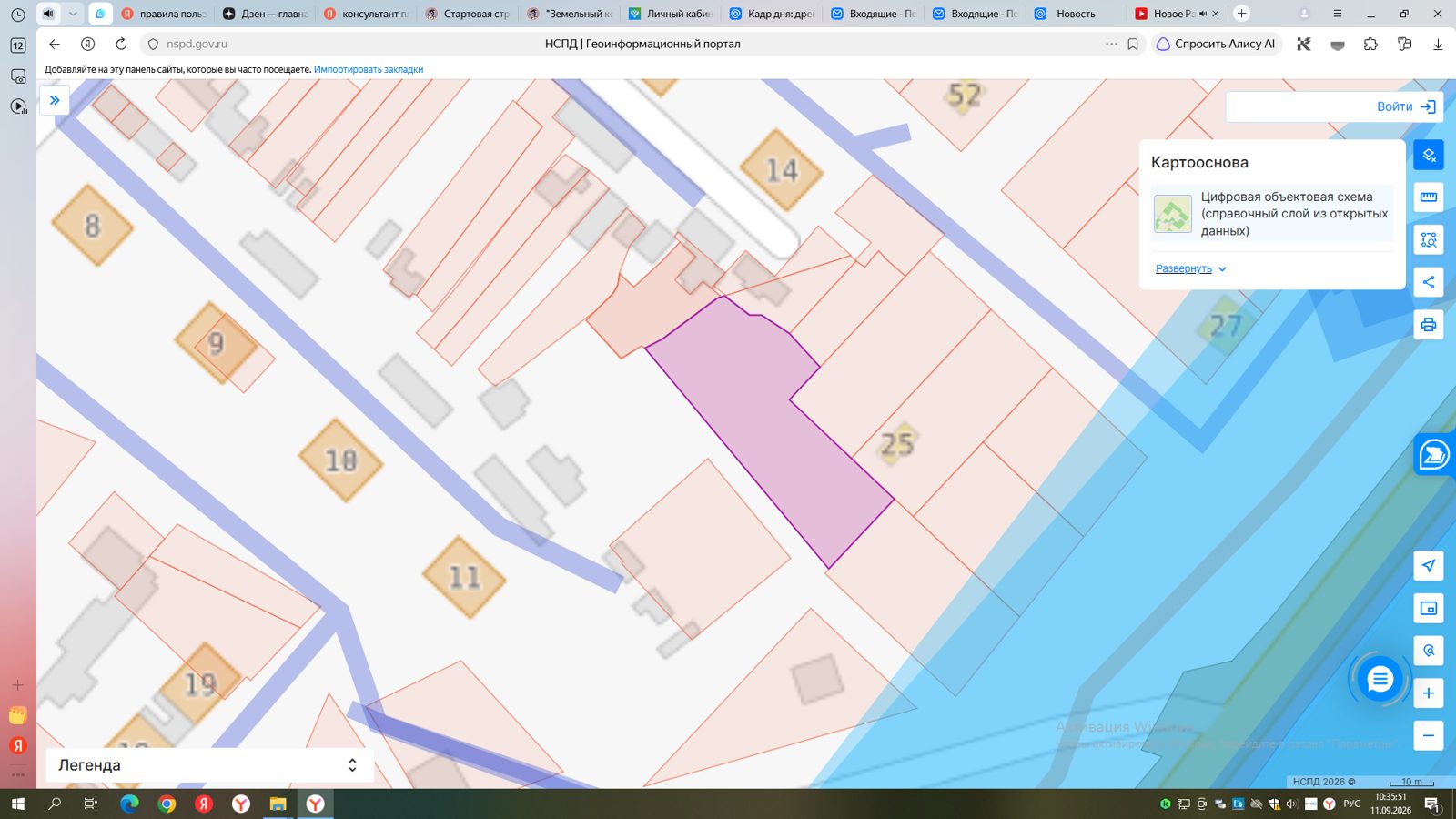Switch to the Новость browser tab
1456x819 pixels.
1074,14
